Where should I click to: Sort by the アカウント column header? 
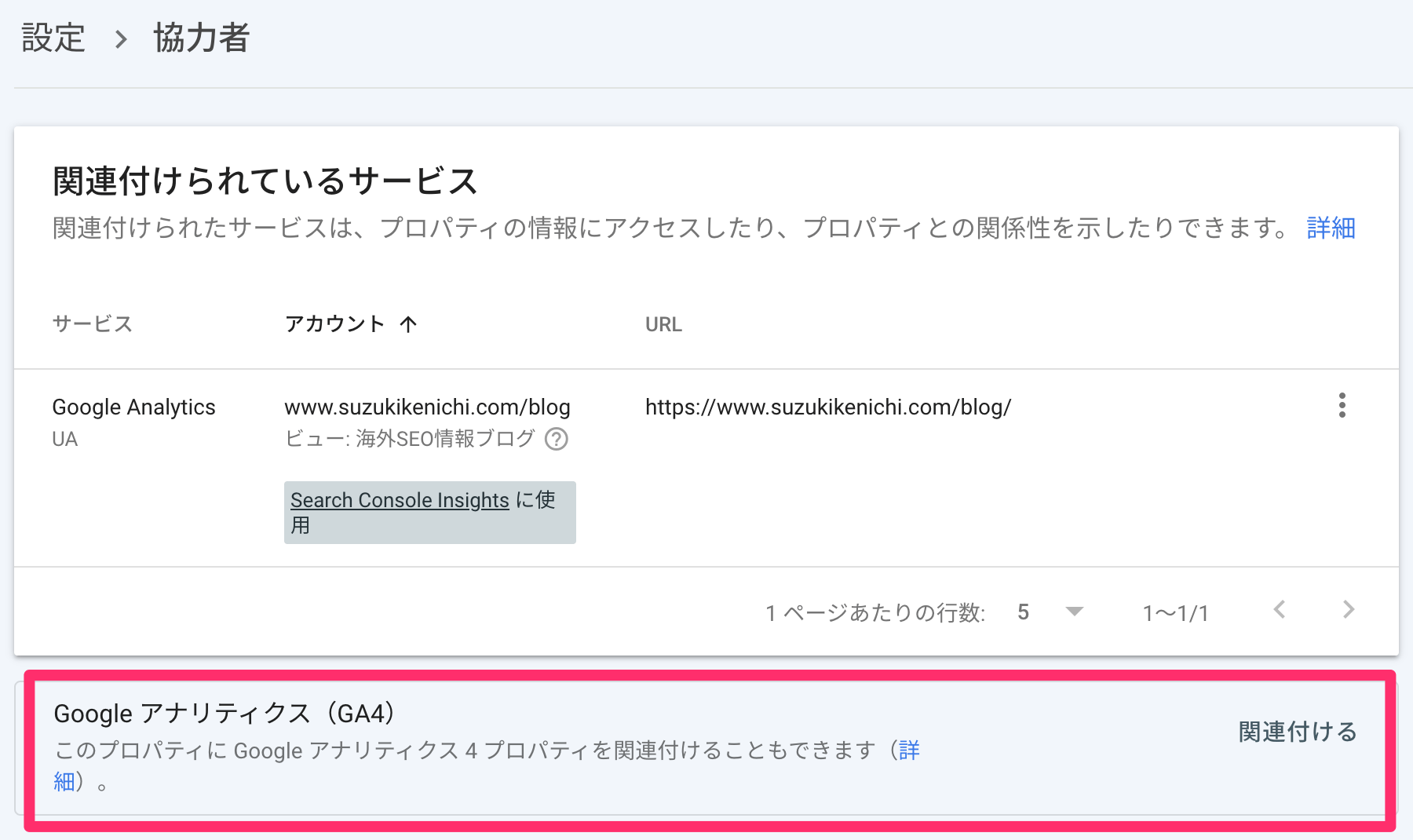(x=334, y=324)
